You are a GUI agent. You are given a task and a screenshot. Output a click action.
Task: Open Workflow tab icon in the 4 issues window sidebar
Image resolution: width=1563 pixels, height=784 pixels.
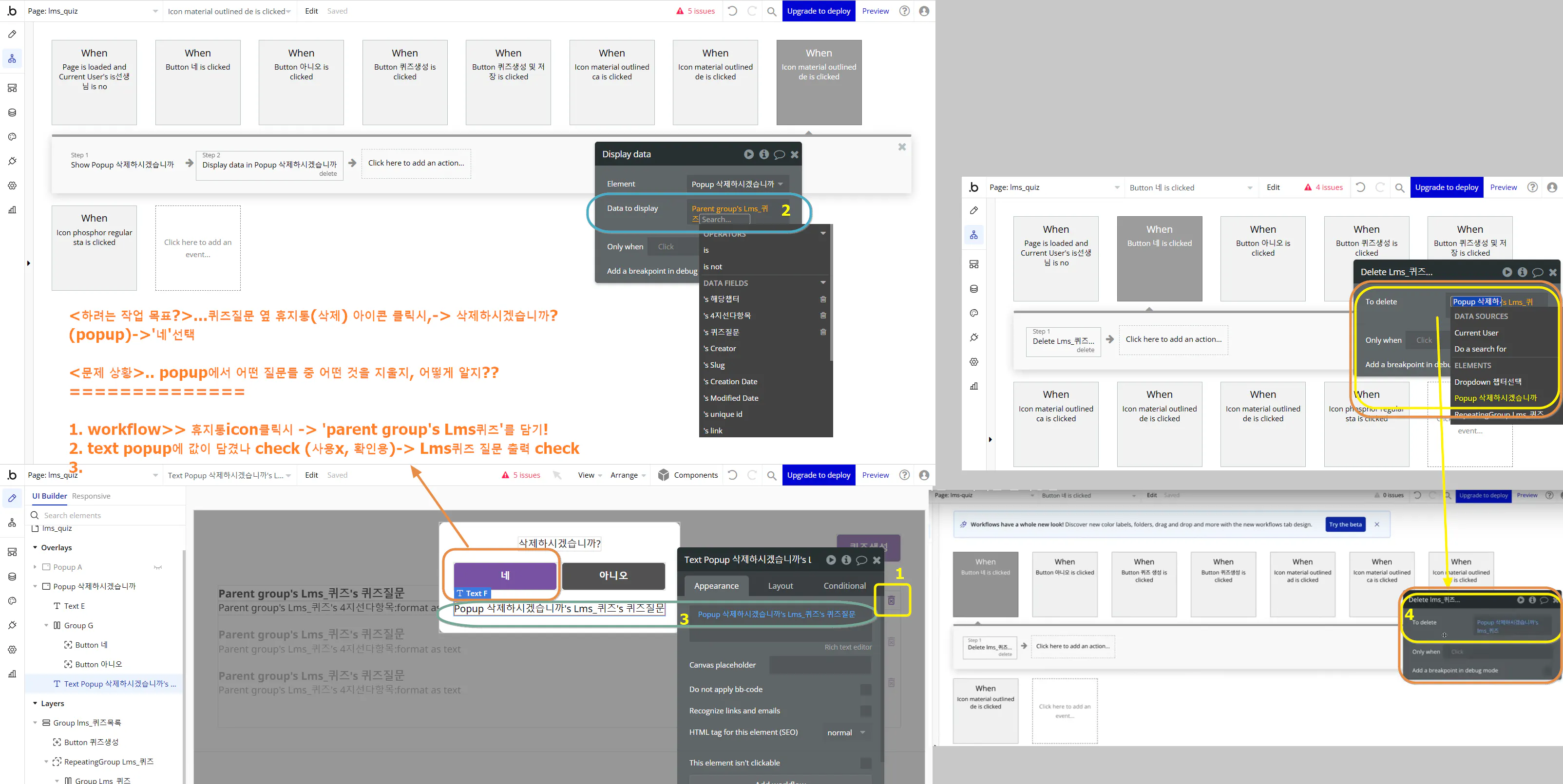pyautogui.click(x=974, y=235)
